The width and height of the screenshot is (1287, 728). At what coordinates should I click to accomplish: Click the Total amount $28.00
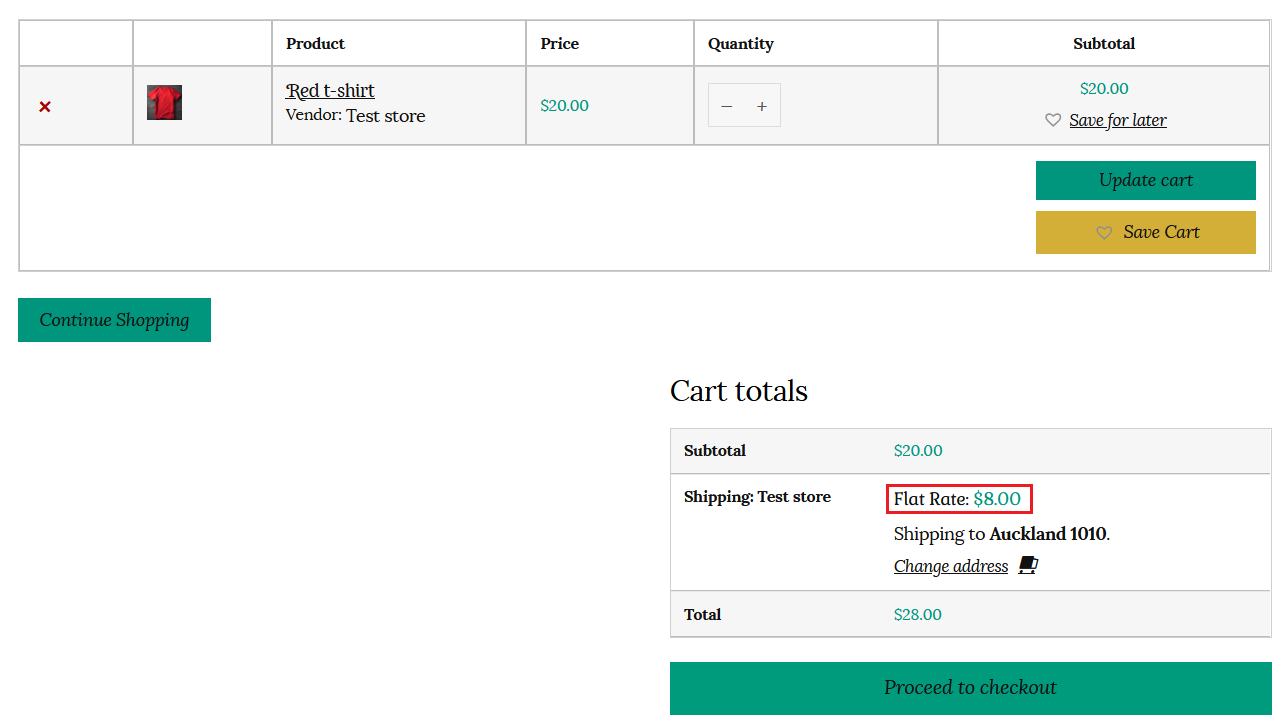(x=918, y=615)
